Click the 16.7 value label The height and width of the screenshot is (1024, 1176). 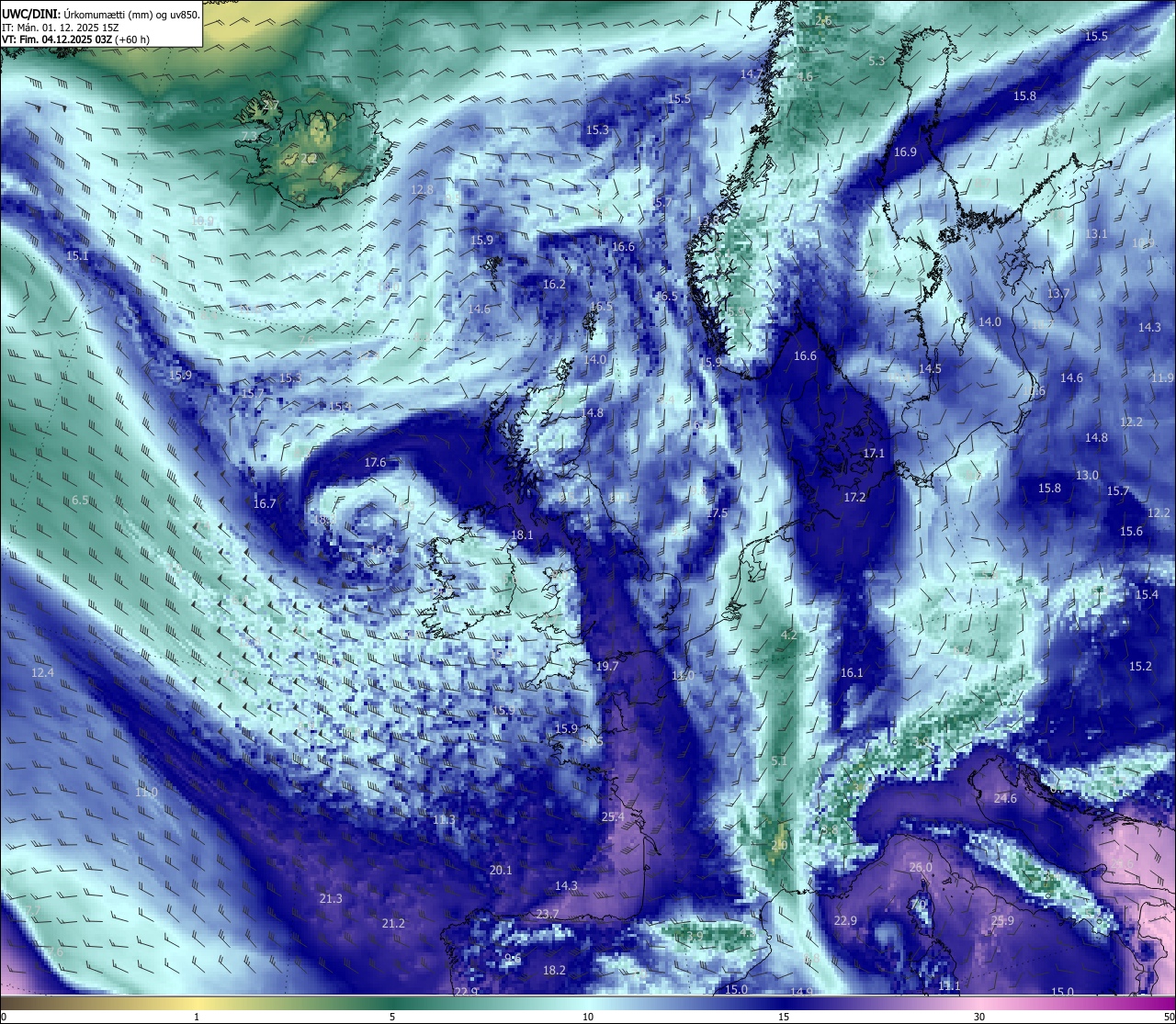265,503
